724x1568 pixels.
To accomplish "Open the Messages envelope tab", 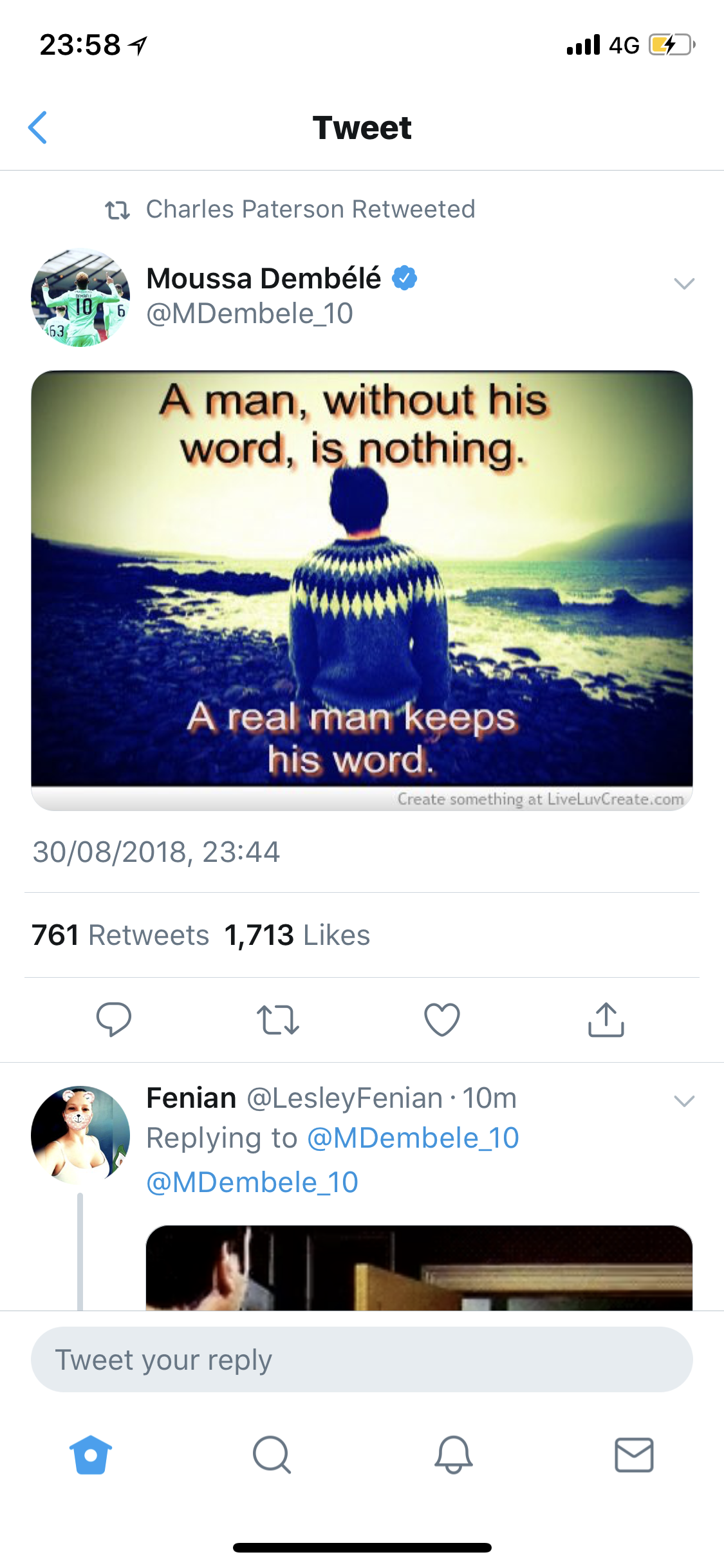I will (x=634, y=1455).
